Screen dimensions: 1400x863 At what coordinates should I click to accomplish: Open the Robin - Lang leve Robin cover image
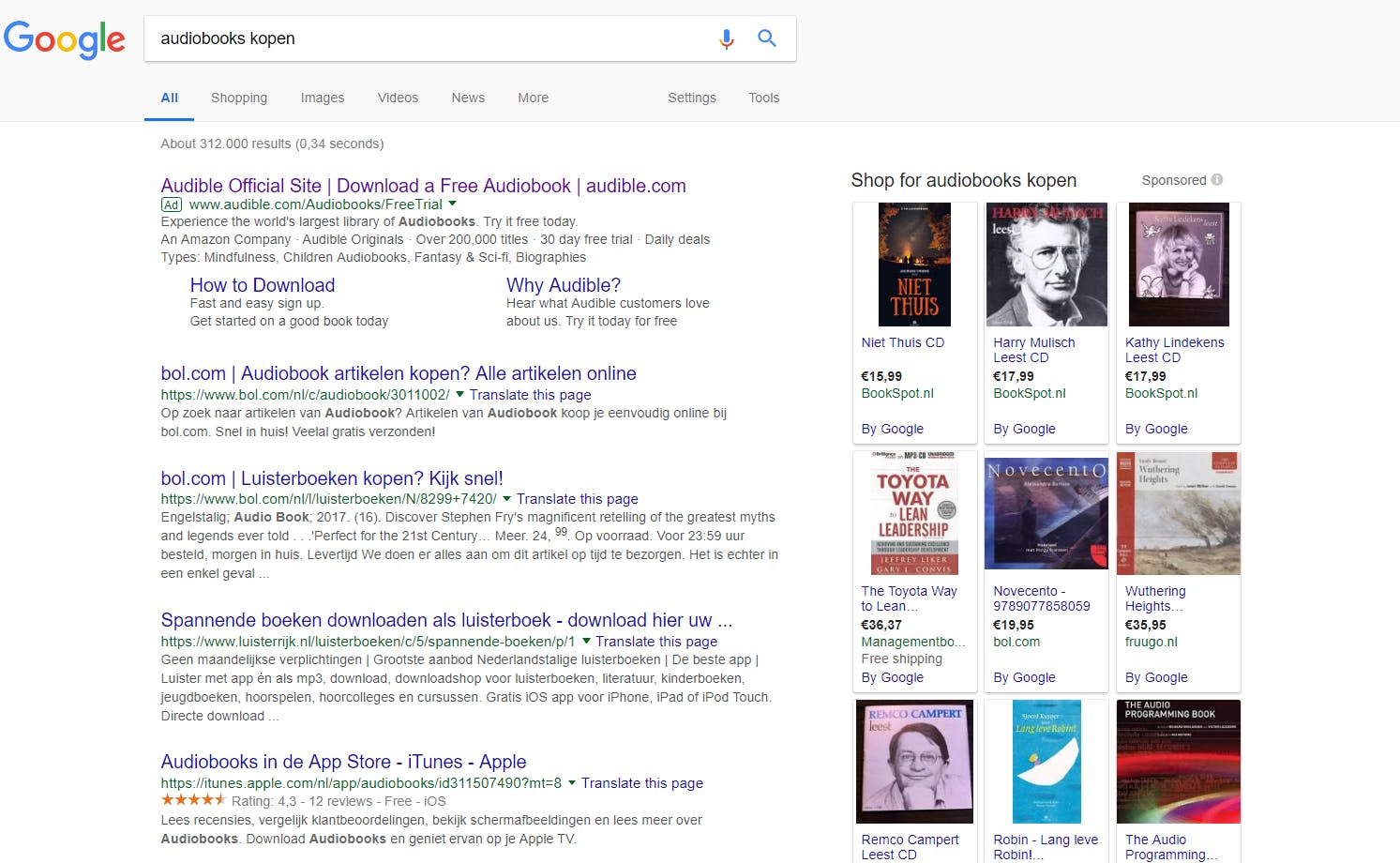[1046, 762]
